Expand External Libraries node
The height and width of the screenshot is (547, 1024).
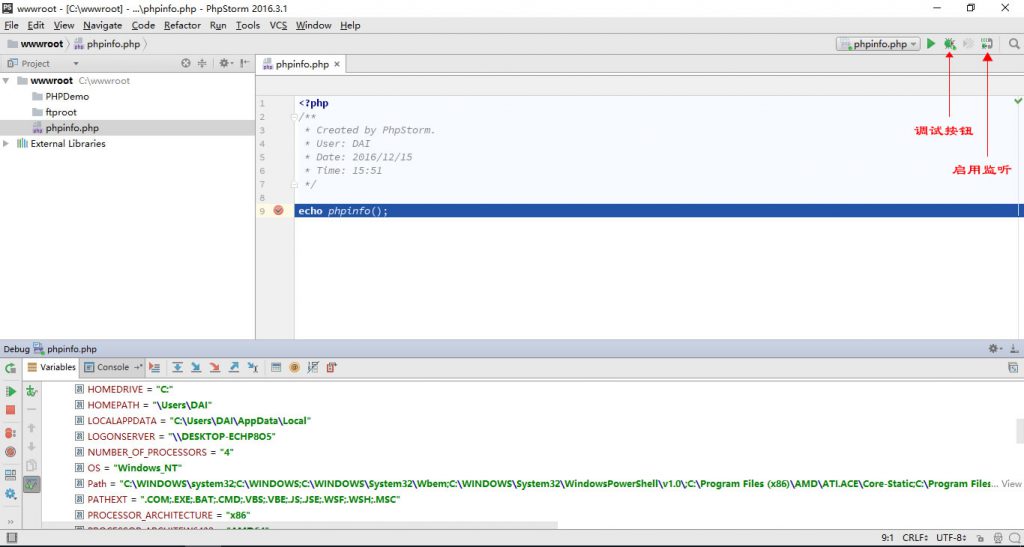(6, 144)
